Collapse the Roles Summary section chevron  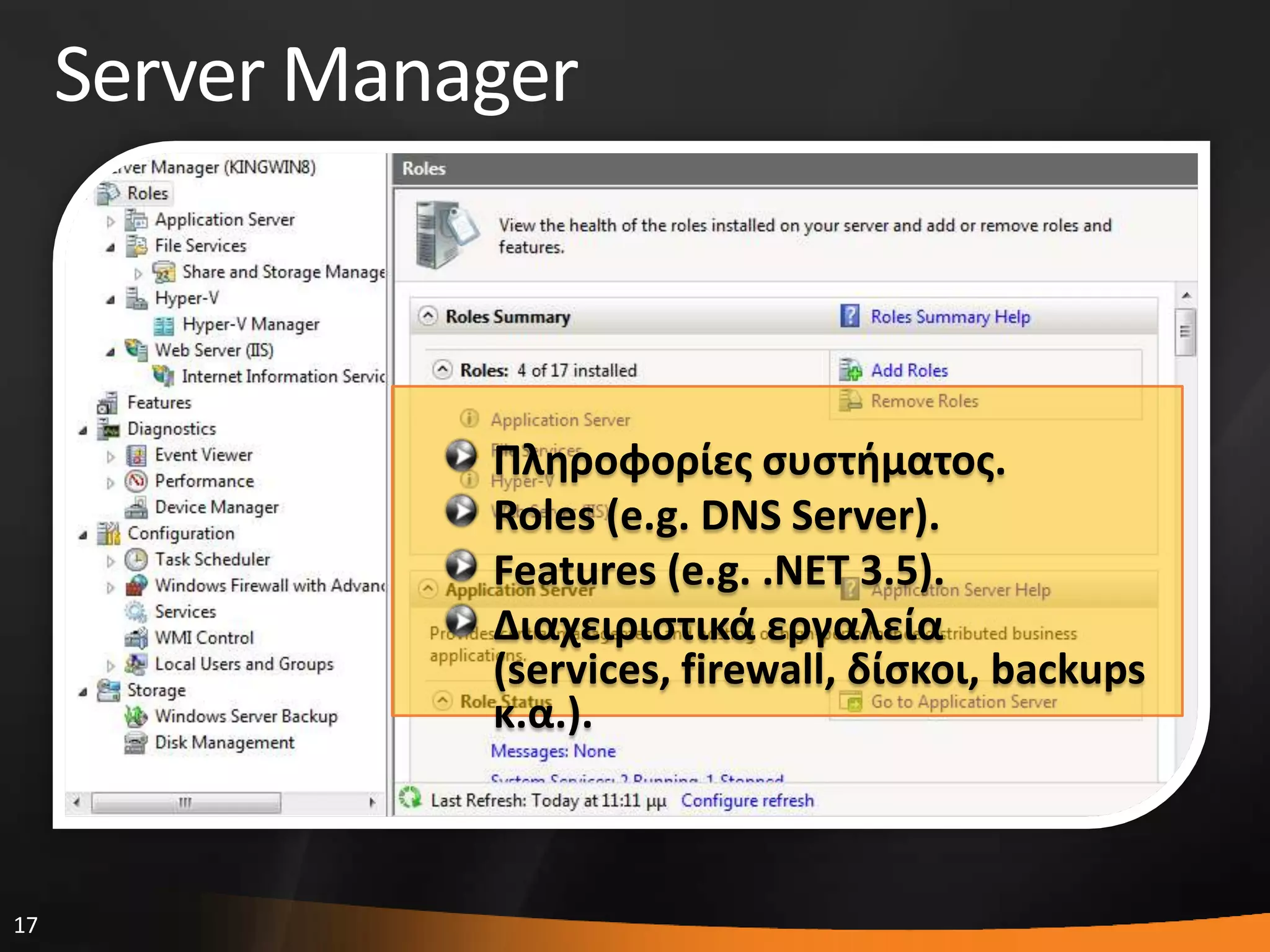click(428, 315)
